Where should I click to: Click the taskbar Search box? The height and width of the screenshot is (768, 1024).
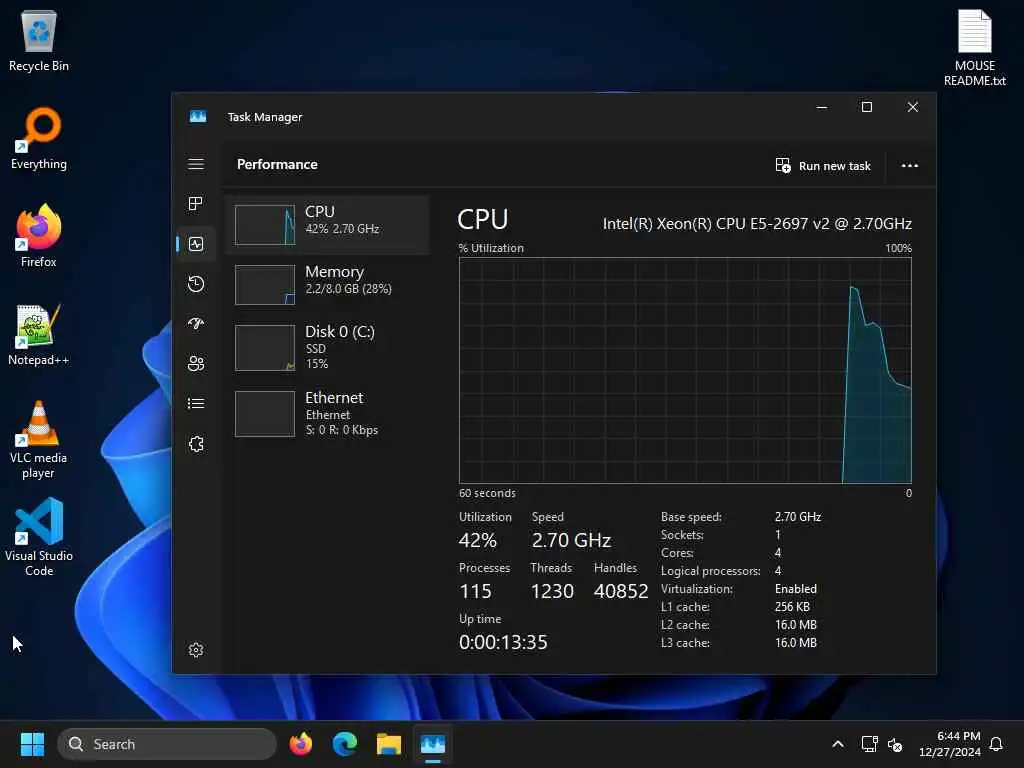click(167, 744)
